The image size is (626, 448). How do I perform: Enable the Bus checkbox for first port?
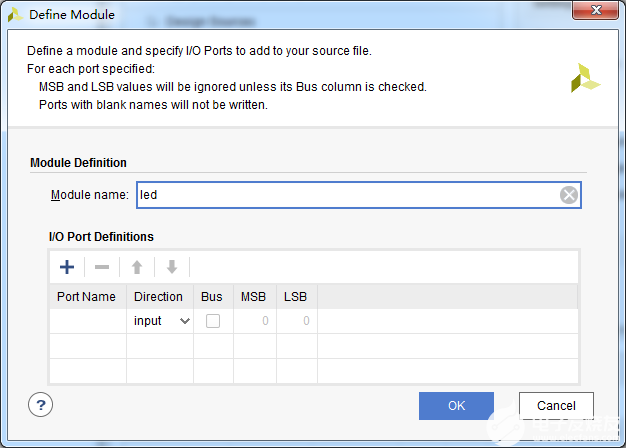click(212, 321)
